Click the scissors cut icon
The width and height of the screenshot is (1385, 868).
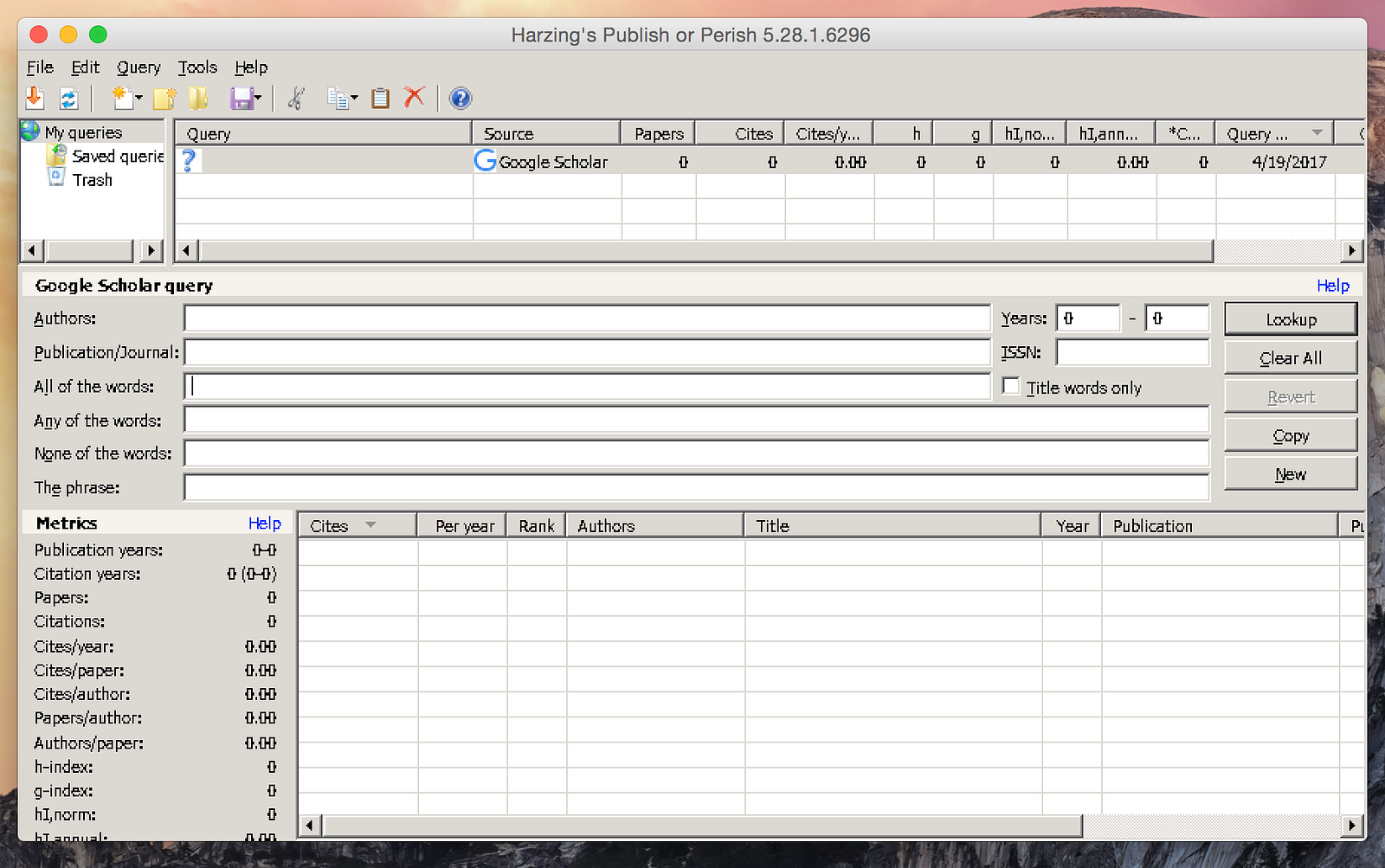[x=296, y=98]
